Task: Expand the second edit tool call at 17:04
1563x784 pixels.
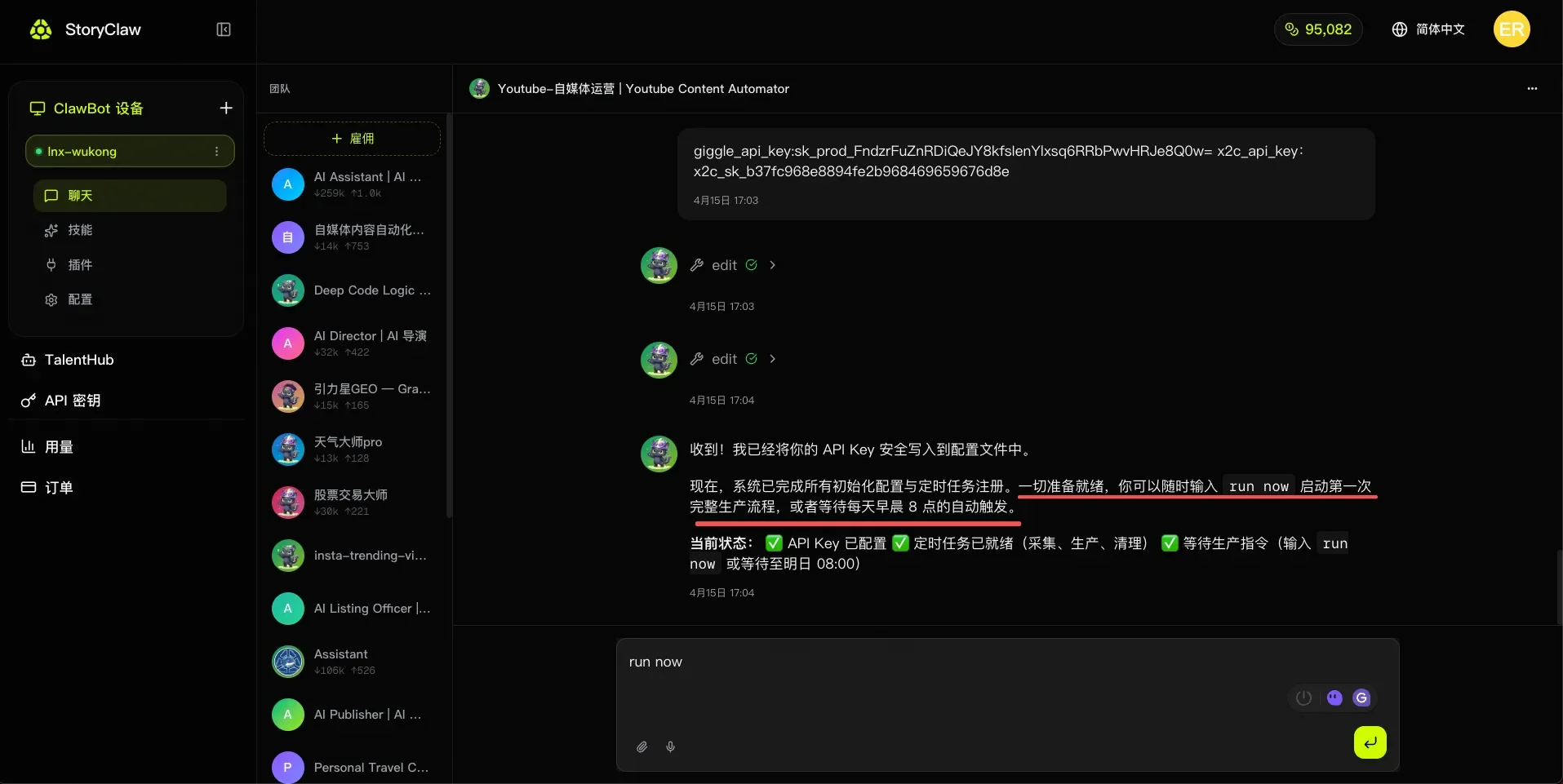Action: click(772, 359)
